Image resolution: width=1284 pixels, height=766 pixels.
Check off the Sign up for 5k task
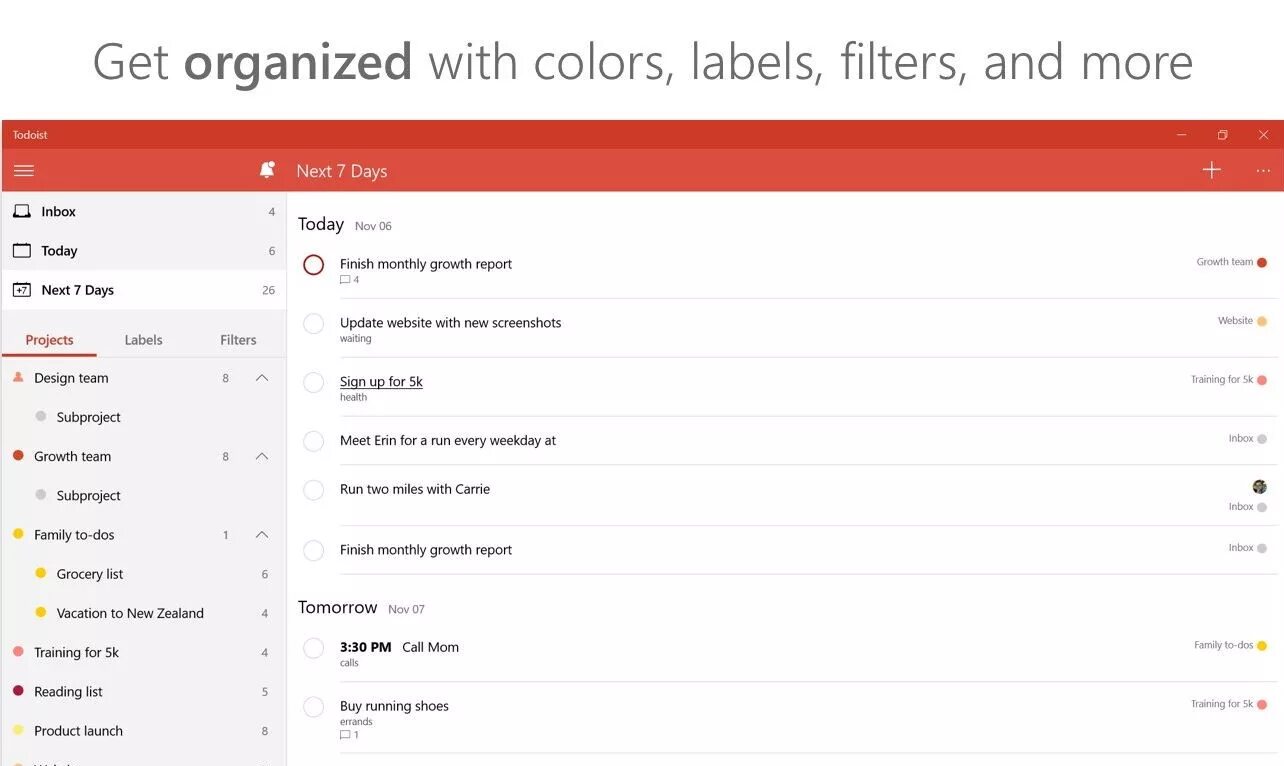coord(314,383)
